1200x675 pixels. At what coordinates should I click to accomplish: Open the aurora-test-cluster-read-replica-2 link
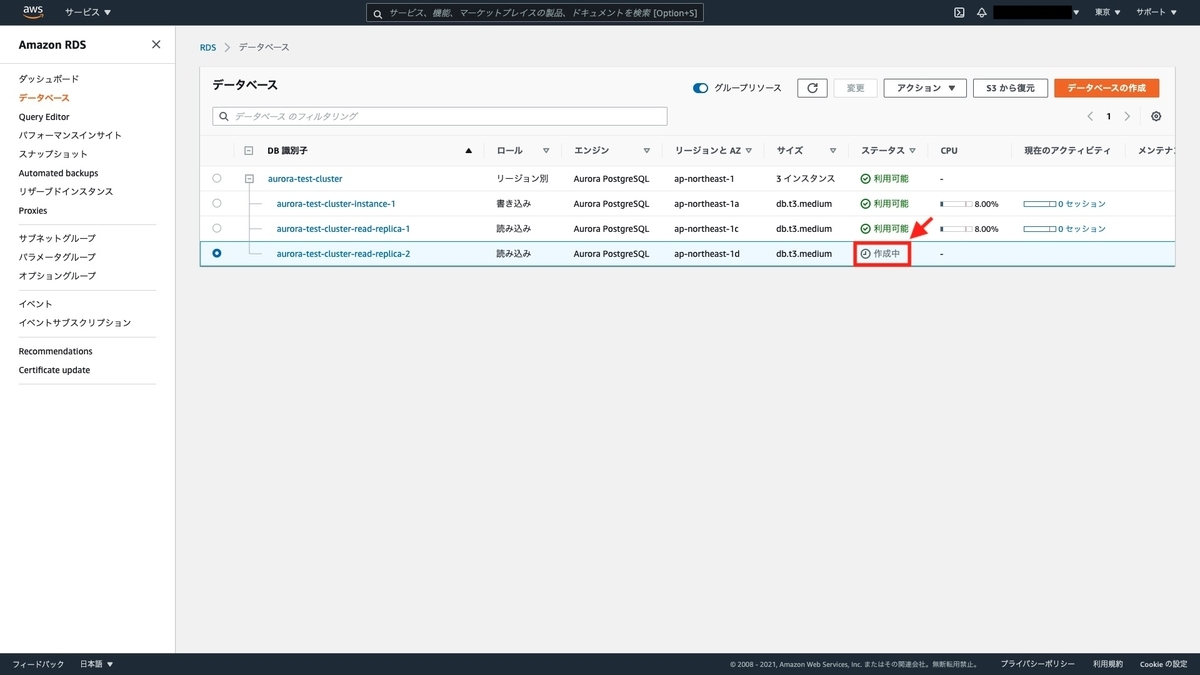tap(343, 254)
